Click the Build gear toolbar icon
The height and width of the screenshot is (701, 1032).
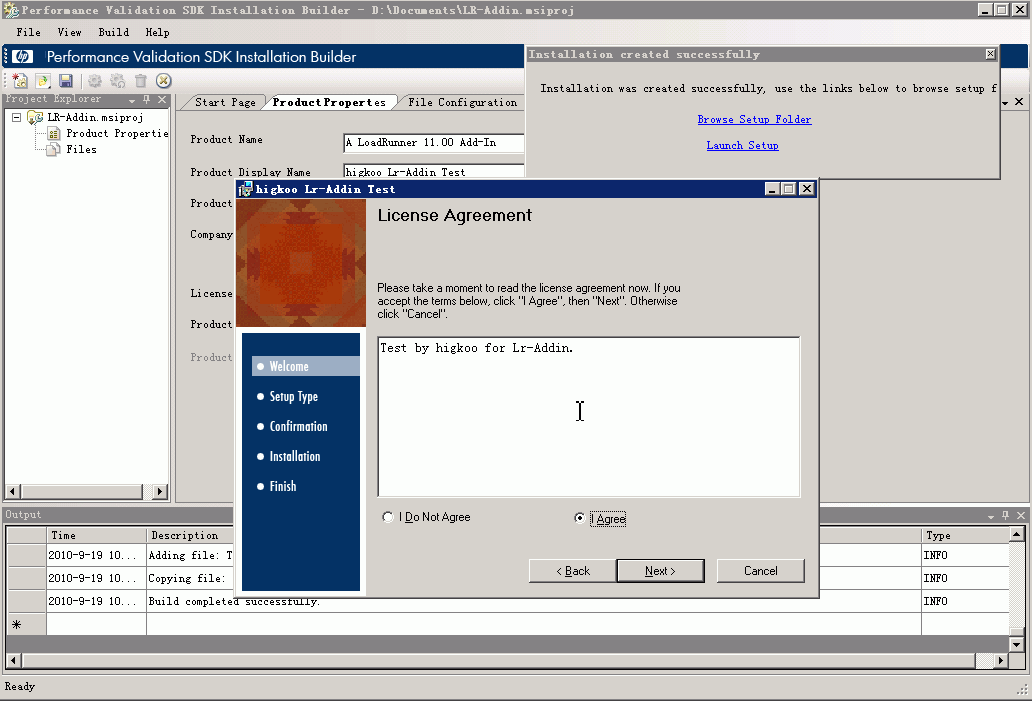pos(95,80)
